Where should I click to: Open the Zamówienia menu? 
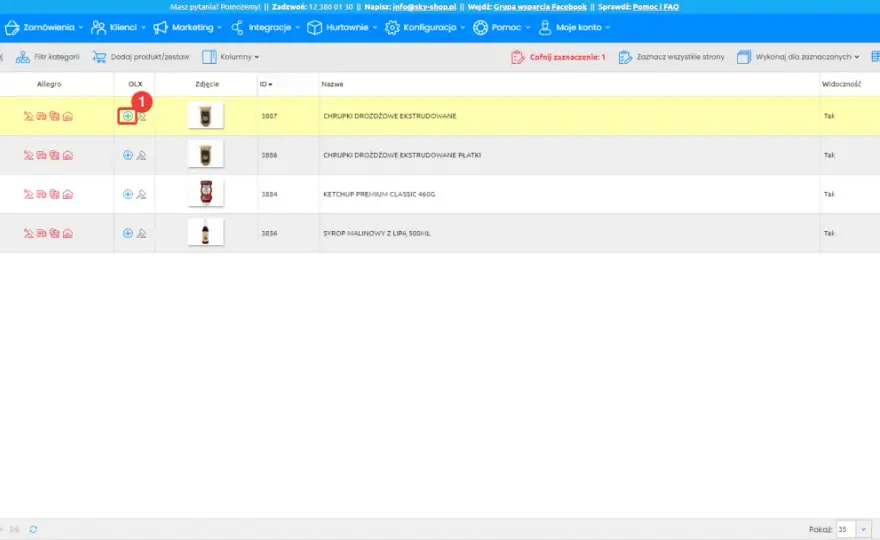tap(44, 27)
